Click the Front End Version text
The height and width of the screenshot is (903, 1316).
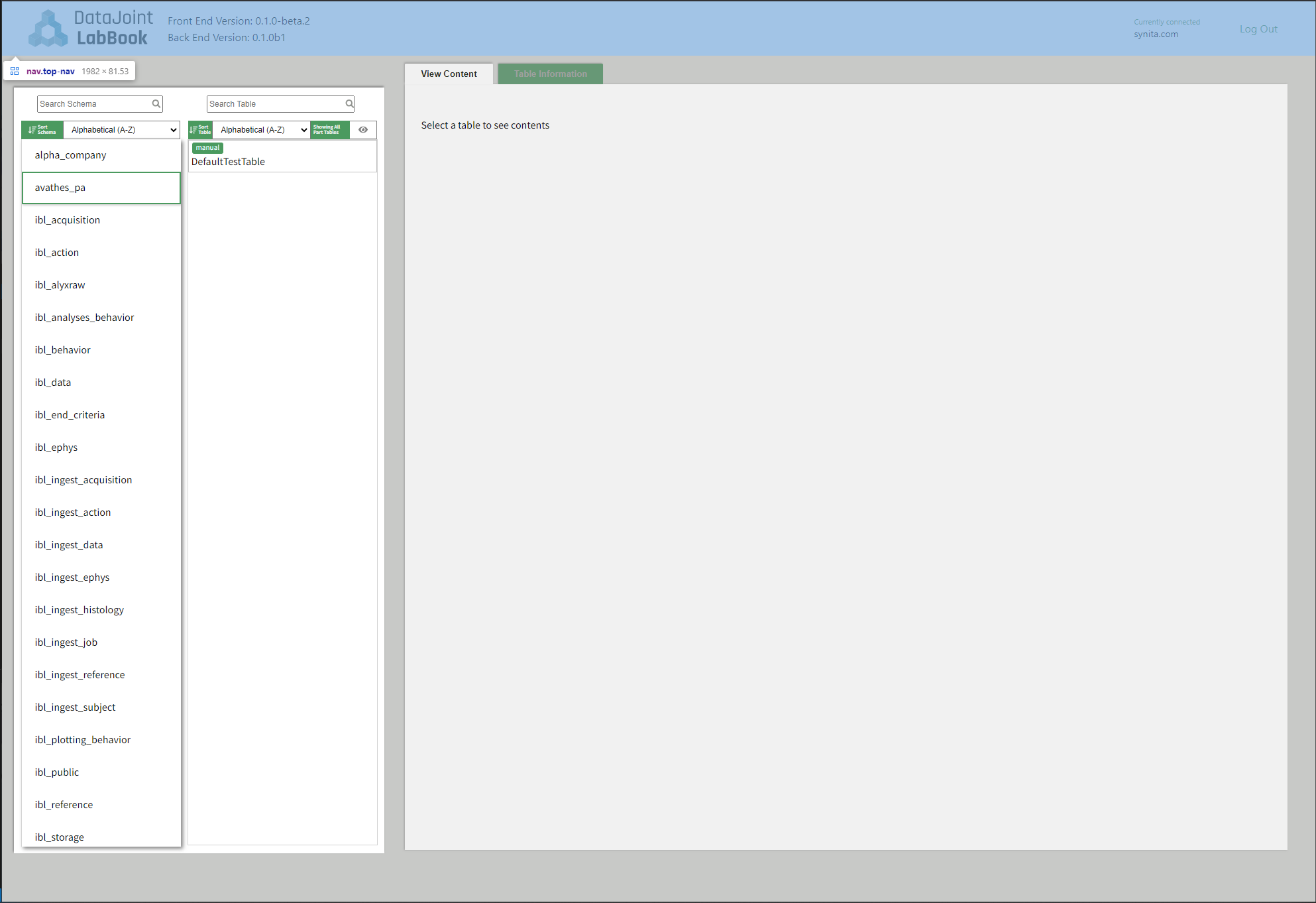pos(239,21)
